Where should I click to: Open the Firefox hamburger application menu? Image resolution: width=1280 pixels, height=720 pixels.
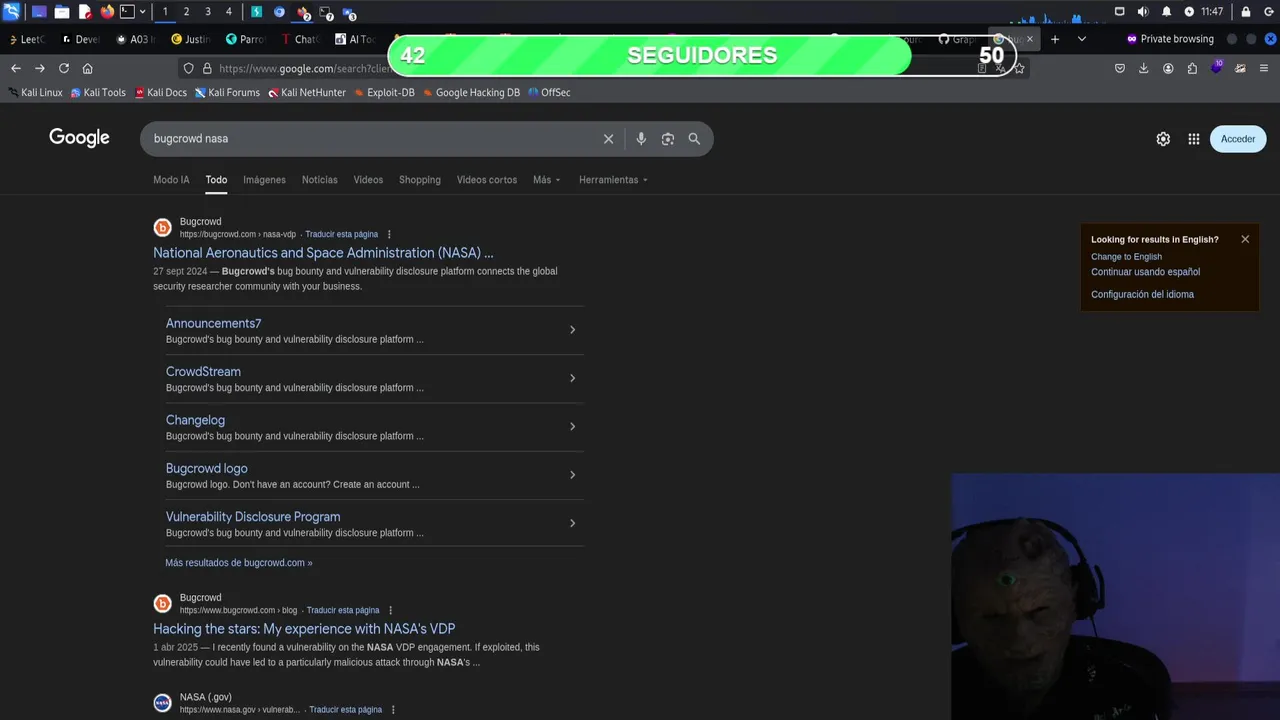click(1265, 68)
